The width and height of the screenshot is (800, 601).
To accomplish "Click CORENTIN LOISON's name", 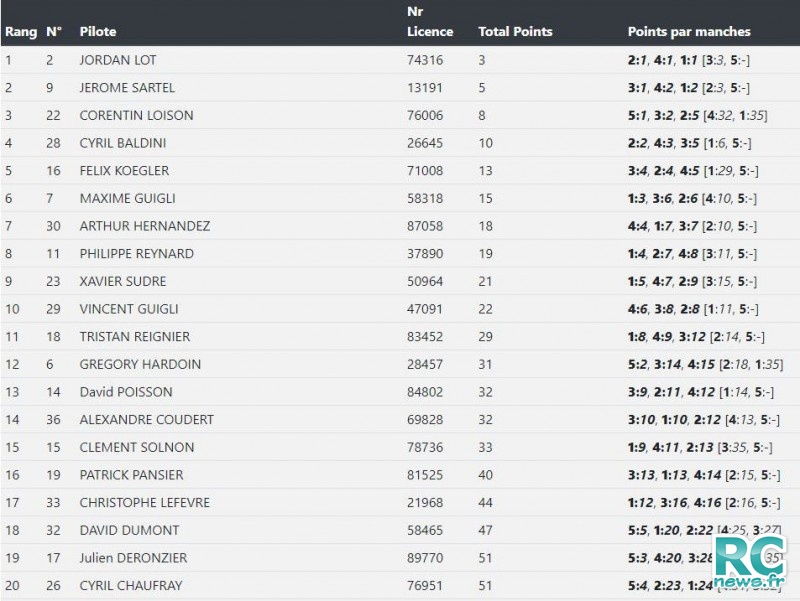I will [x=136, y=115].
